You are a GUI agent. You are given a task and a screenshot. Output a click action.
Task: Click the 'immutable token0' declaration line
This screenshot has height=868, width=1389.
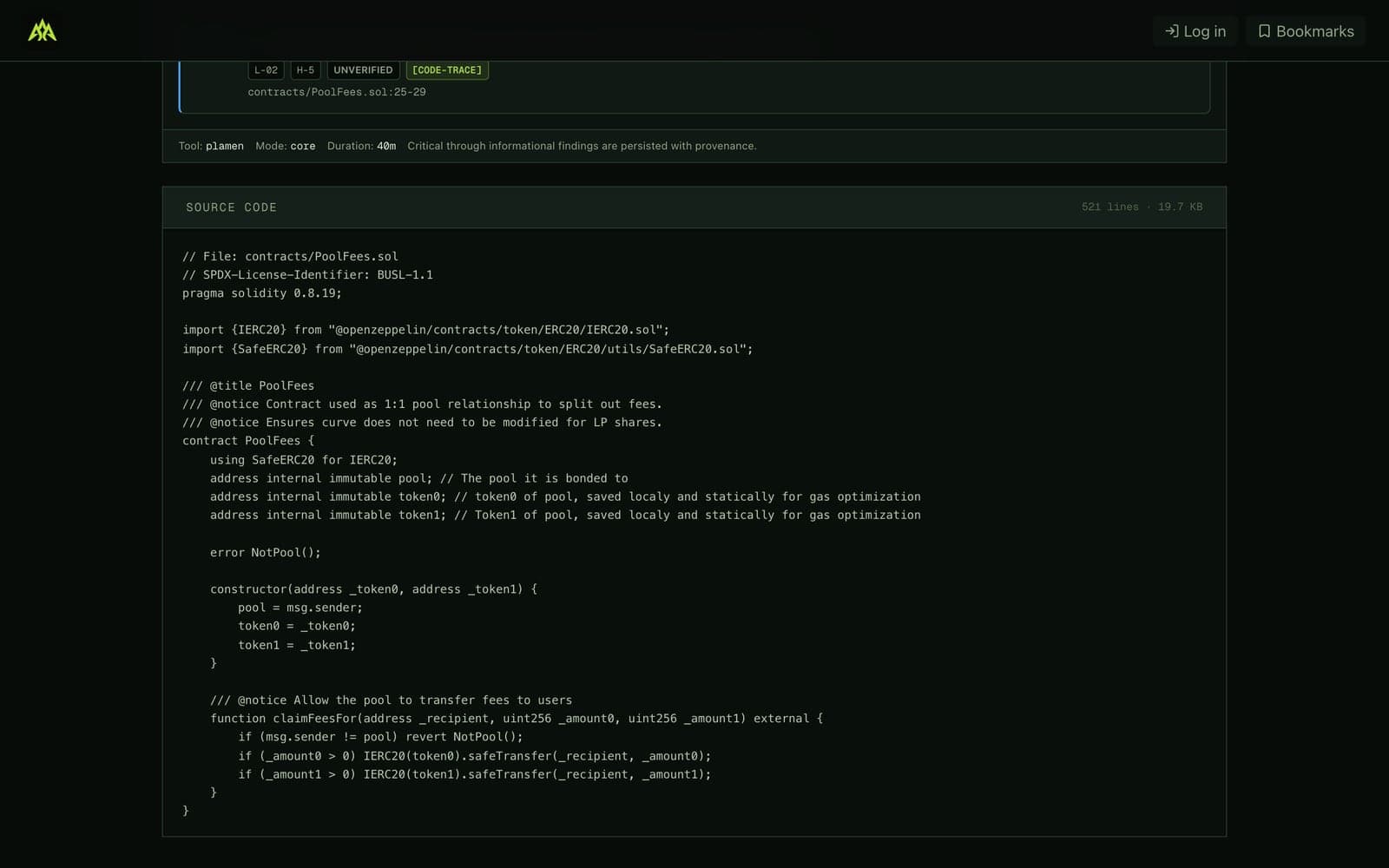565,496
